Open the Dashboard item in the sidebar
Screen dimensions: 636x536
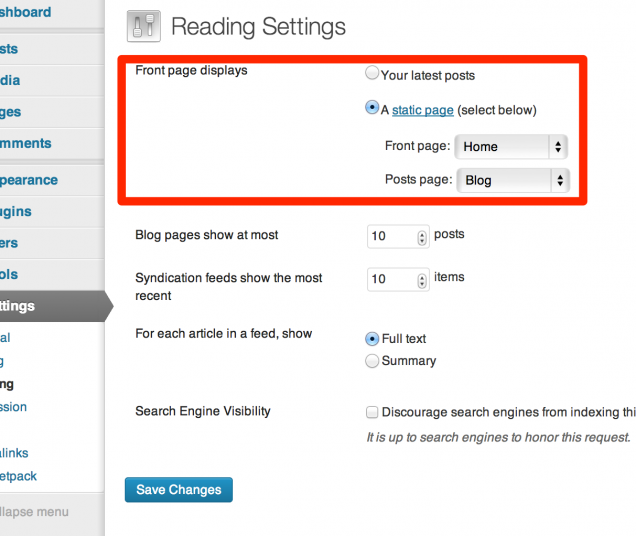tap(26, 12)
